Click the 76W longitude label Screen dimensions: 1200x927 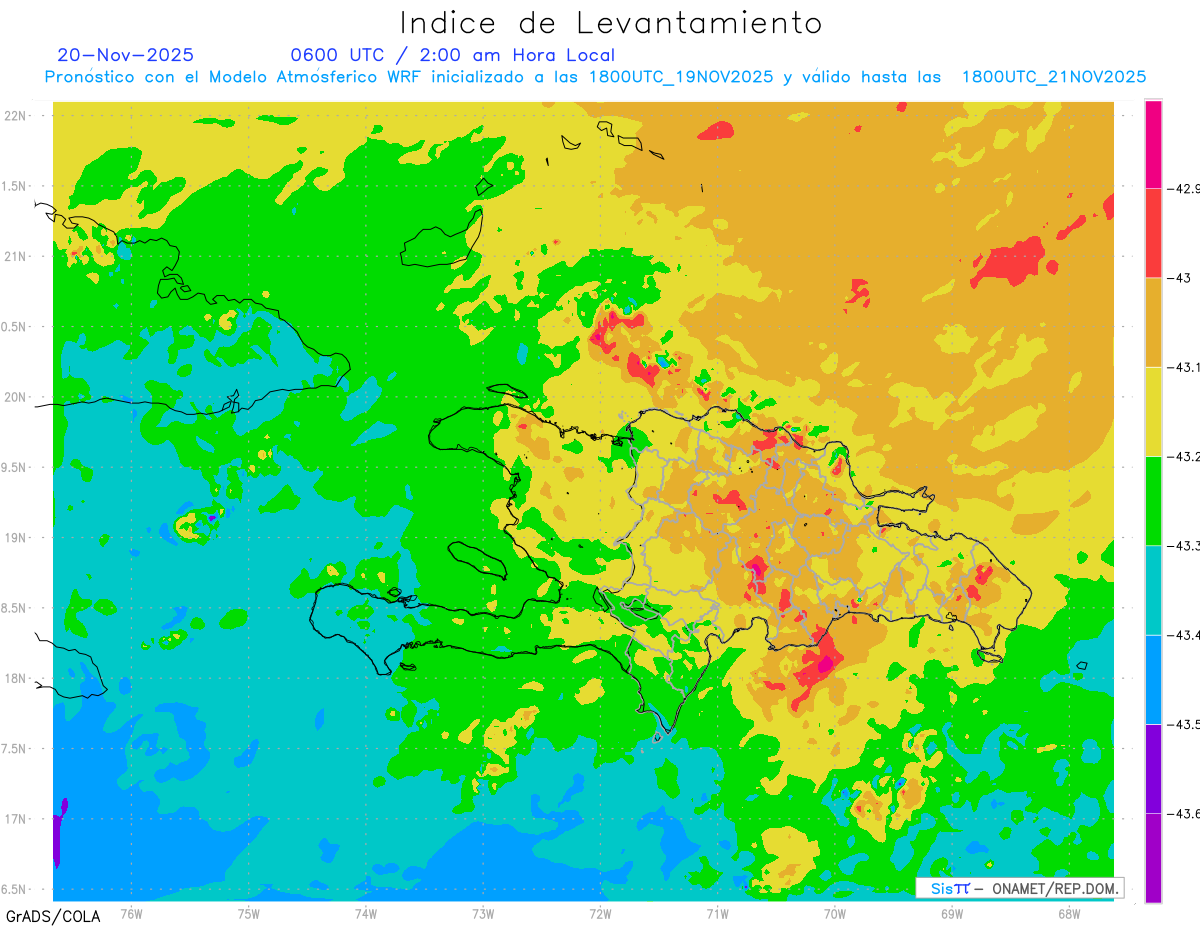click(x=131, y=914)
